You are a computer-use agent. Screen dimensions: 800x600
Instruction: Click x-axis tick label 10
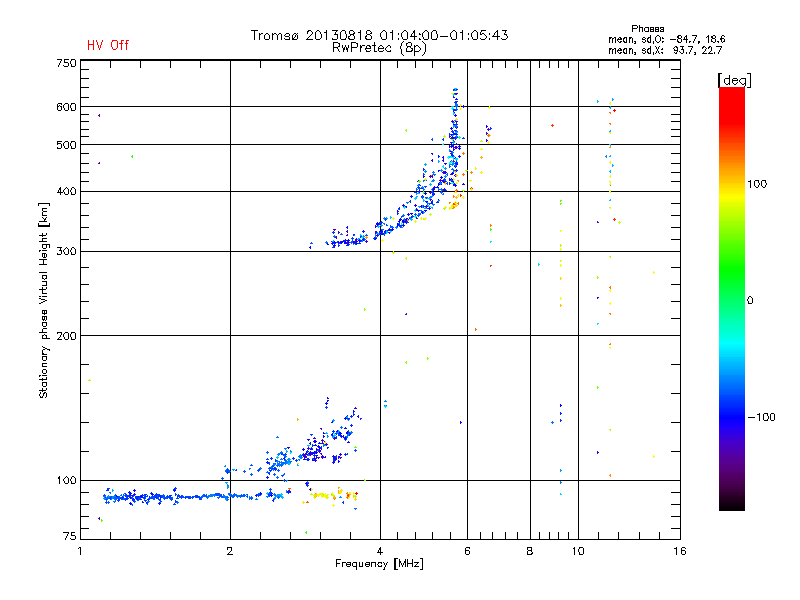[578, 551]
